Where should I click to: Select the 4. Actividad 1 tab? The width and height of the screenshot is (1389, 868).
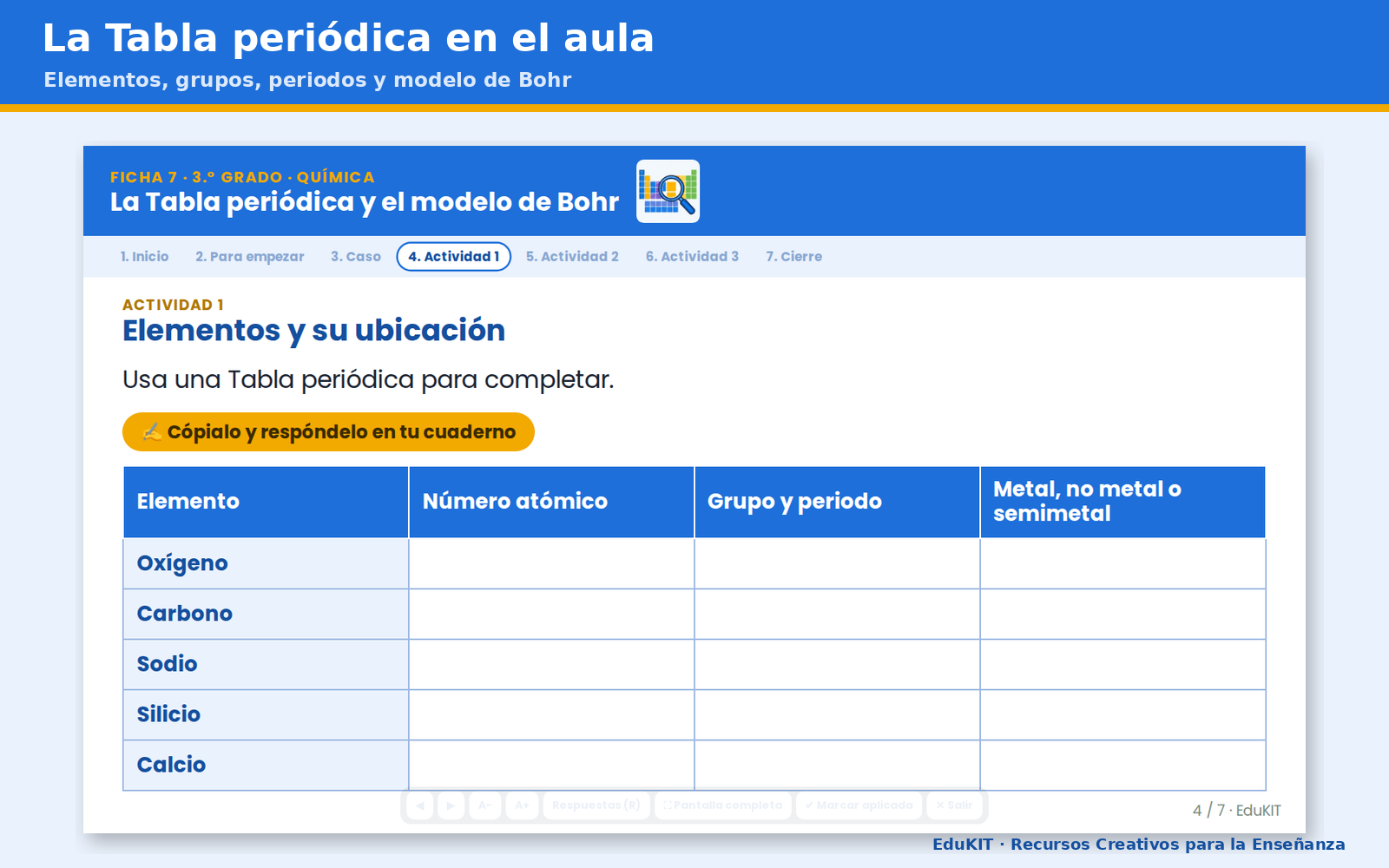pos(454,257)
